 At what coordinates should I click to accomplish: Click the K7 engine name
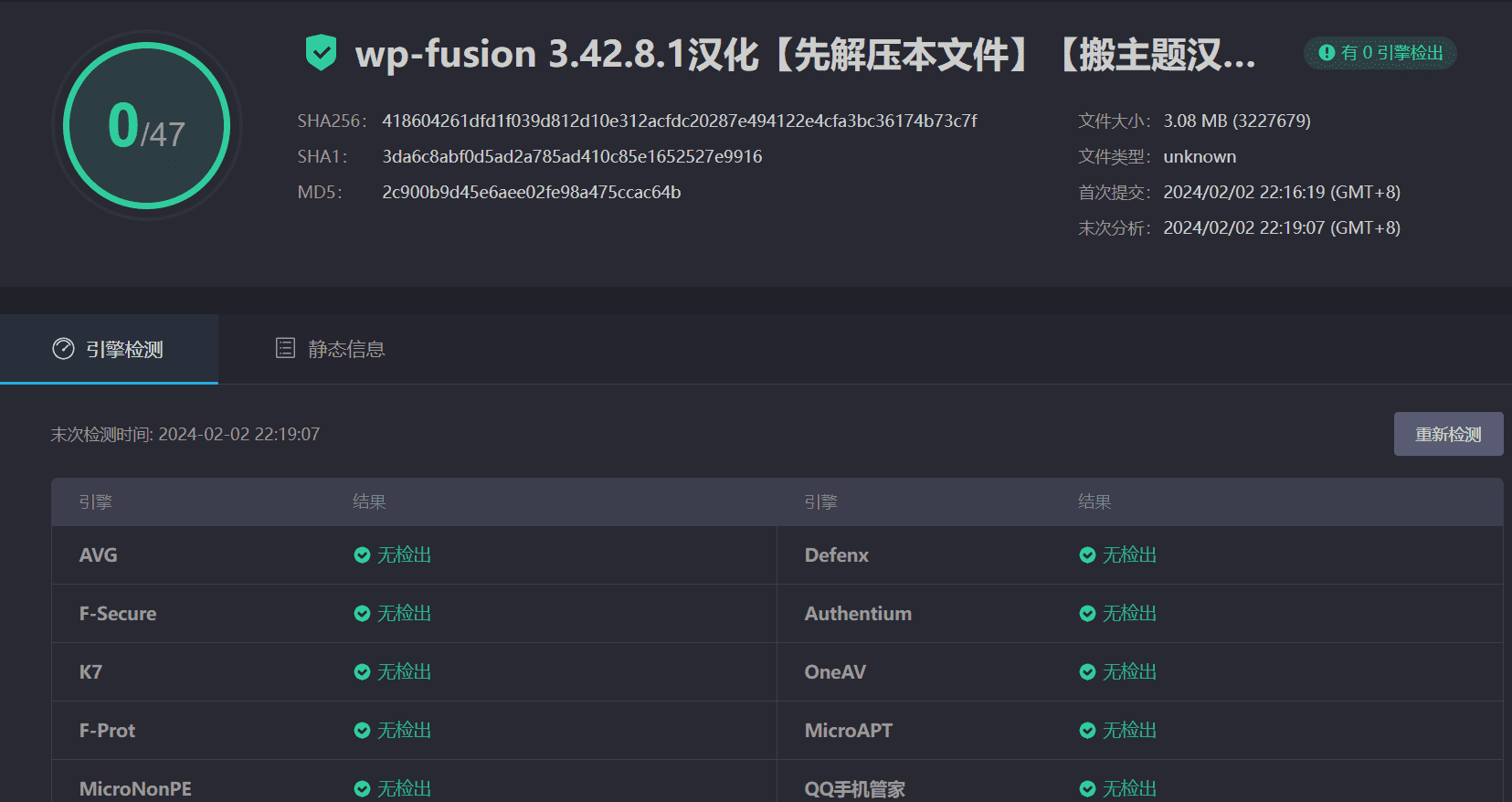click(90, 672)
